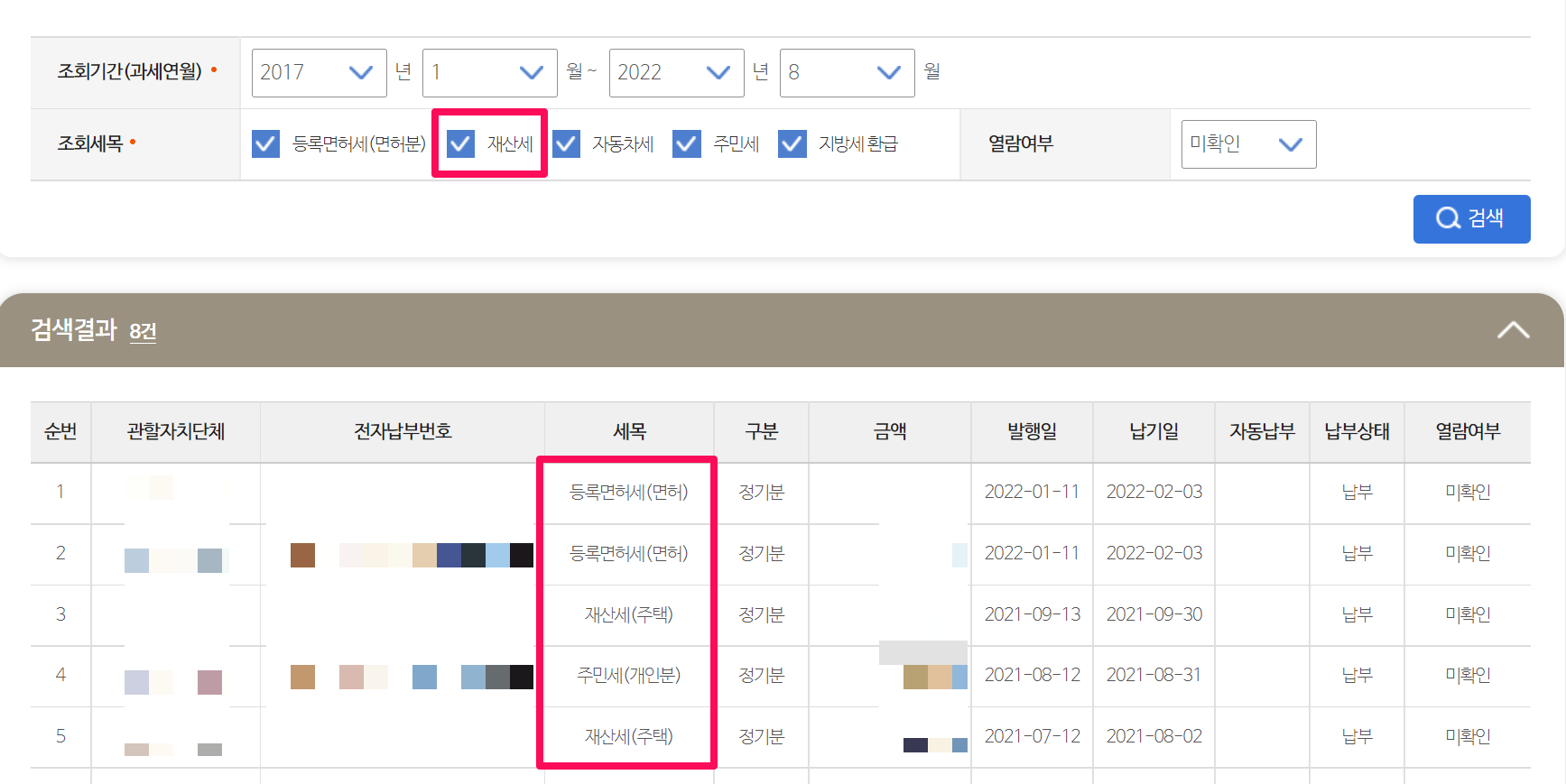
Task: Click 납부 status in row 1
Action: tap(1357, 493)
